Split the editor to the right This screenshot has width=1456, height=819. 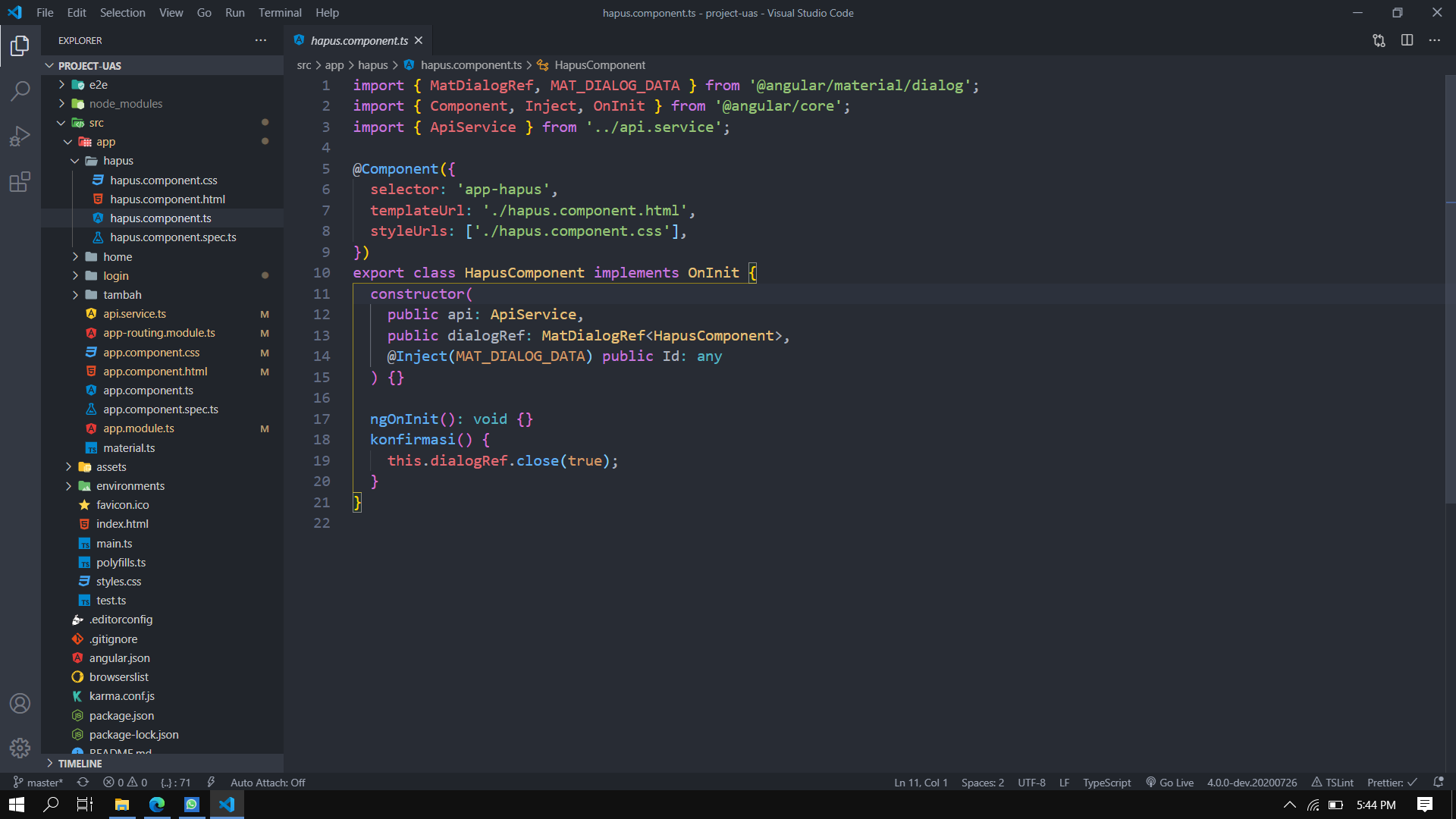point(1407,40)
